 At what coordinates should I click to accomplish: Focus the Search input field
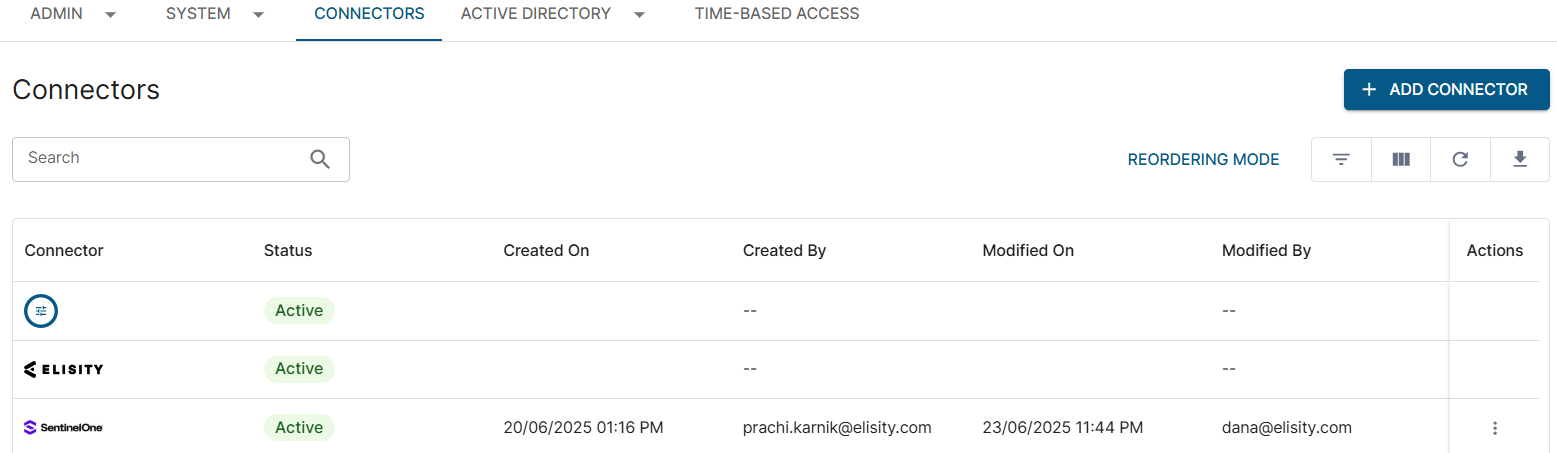coord(160,159)
